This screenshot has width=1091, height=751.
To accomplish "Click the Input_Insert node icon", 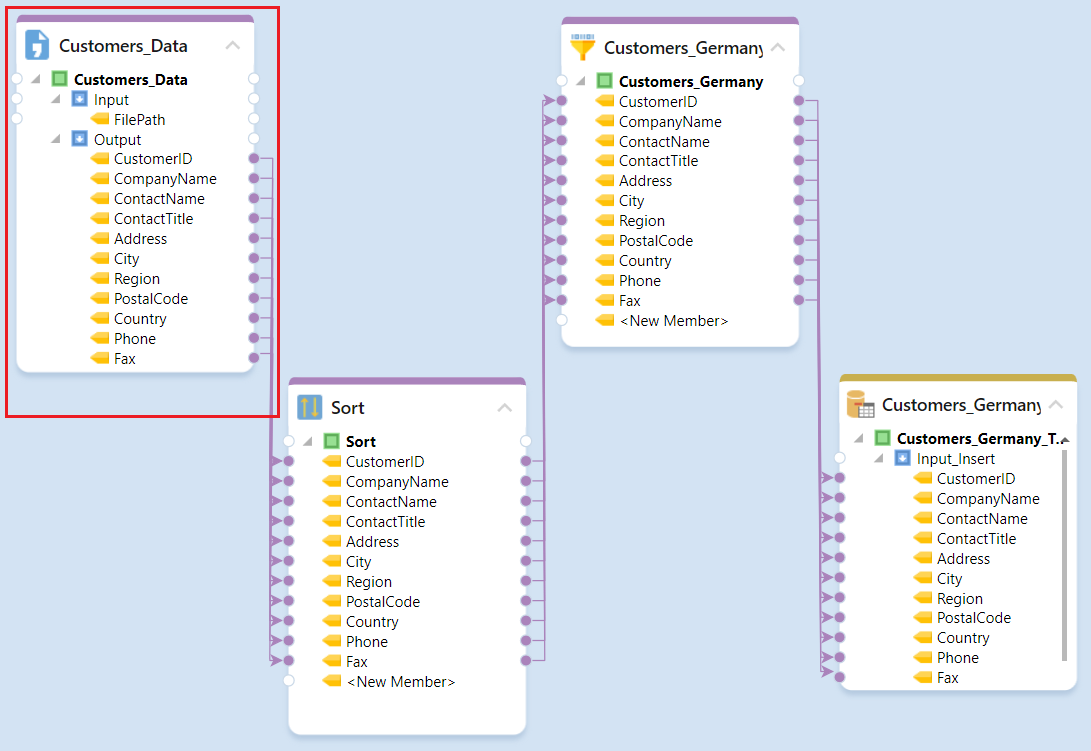I will pyautogui.click(x=902, y=459).
